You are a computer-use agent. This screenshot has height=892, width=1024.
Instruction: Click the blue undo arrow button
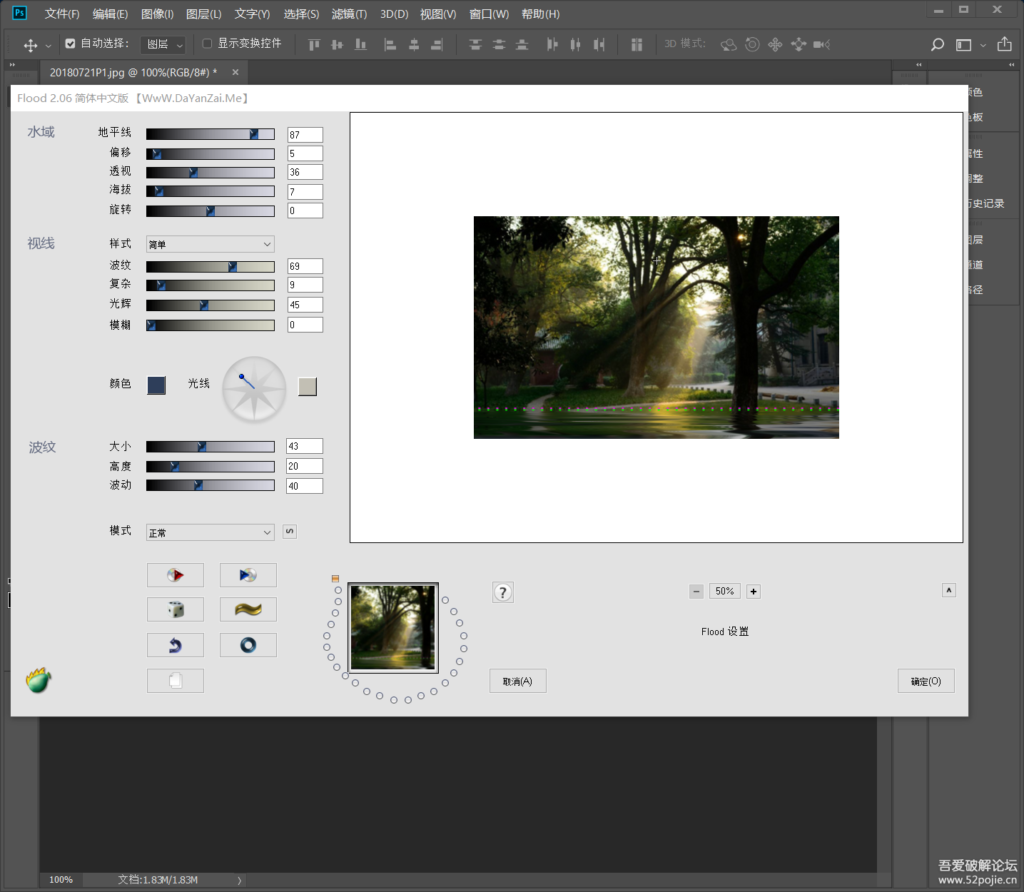point(175,645)
